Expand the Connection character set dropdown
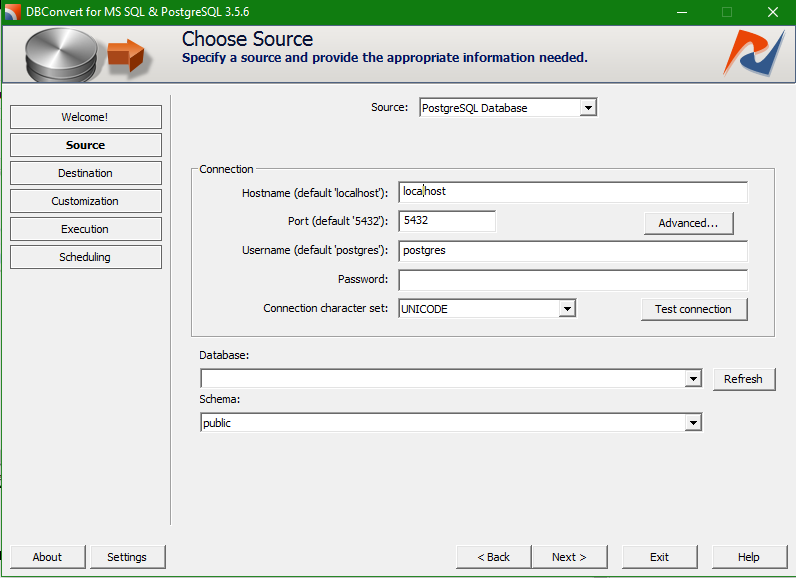The image size is (796, 578). pyautogui.click(x=567, y=309)
